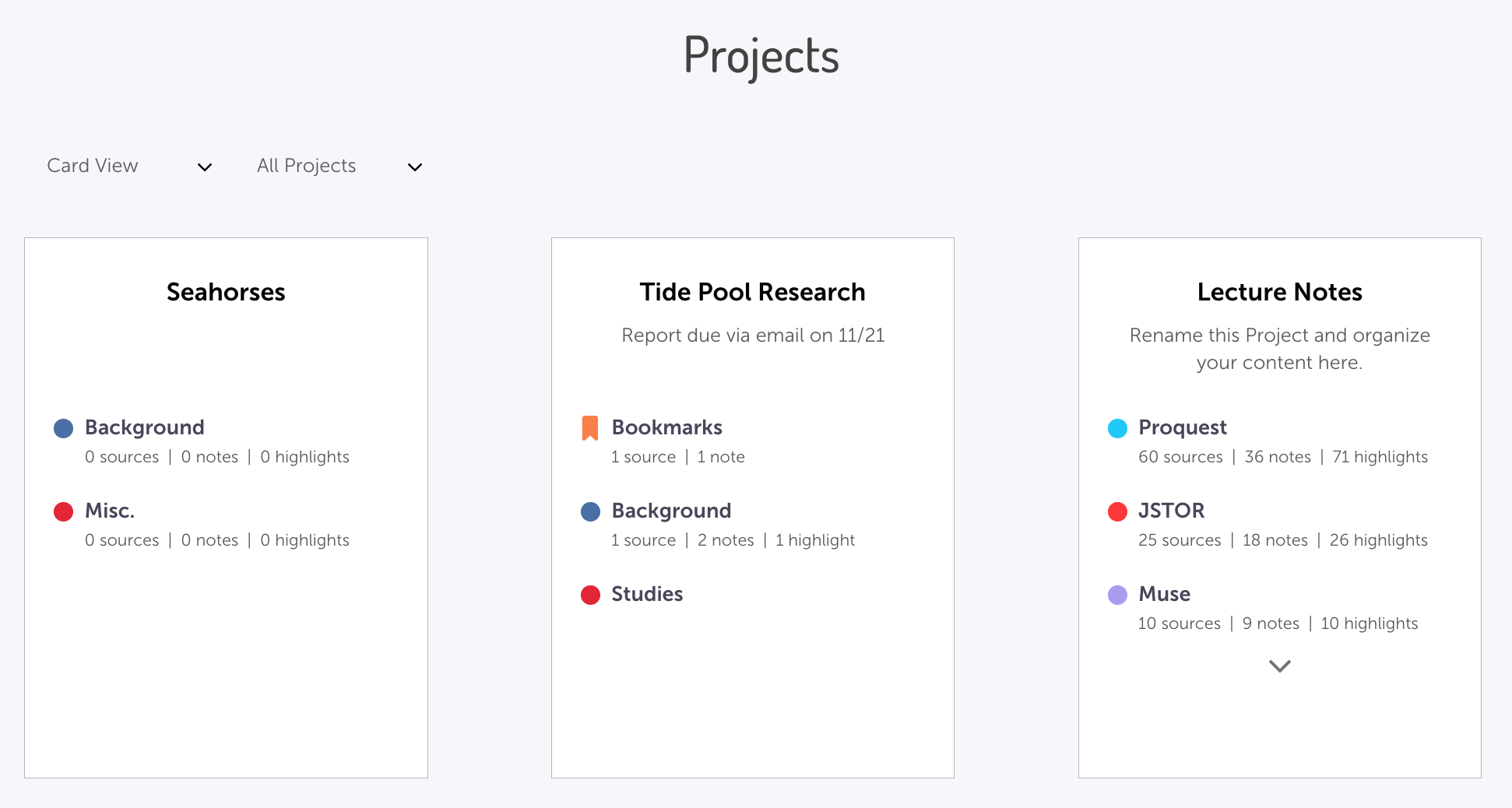Click '9 notes' under Muse
1512x808 pixels.
coord(1271,624)
